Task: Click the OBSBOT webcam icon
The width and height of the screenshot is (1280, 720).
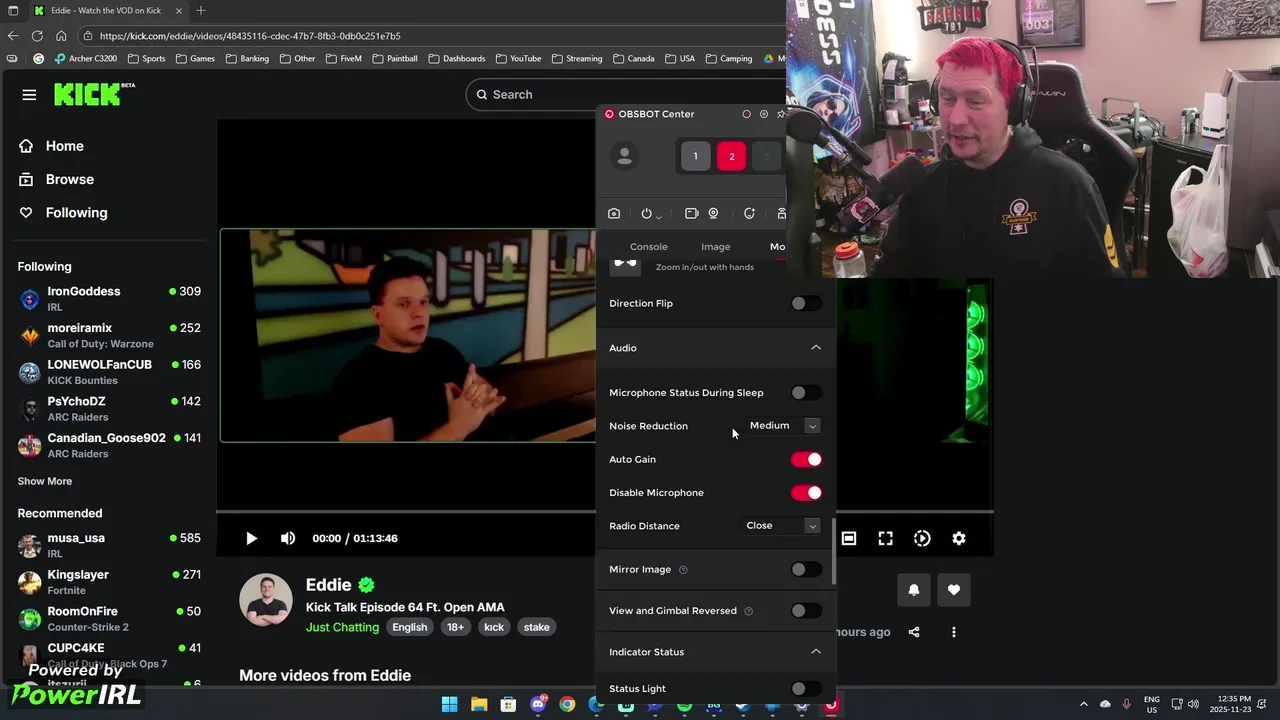Action: pyautogui.click(x=713, y=213)
